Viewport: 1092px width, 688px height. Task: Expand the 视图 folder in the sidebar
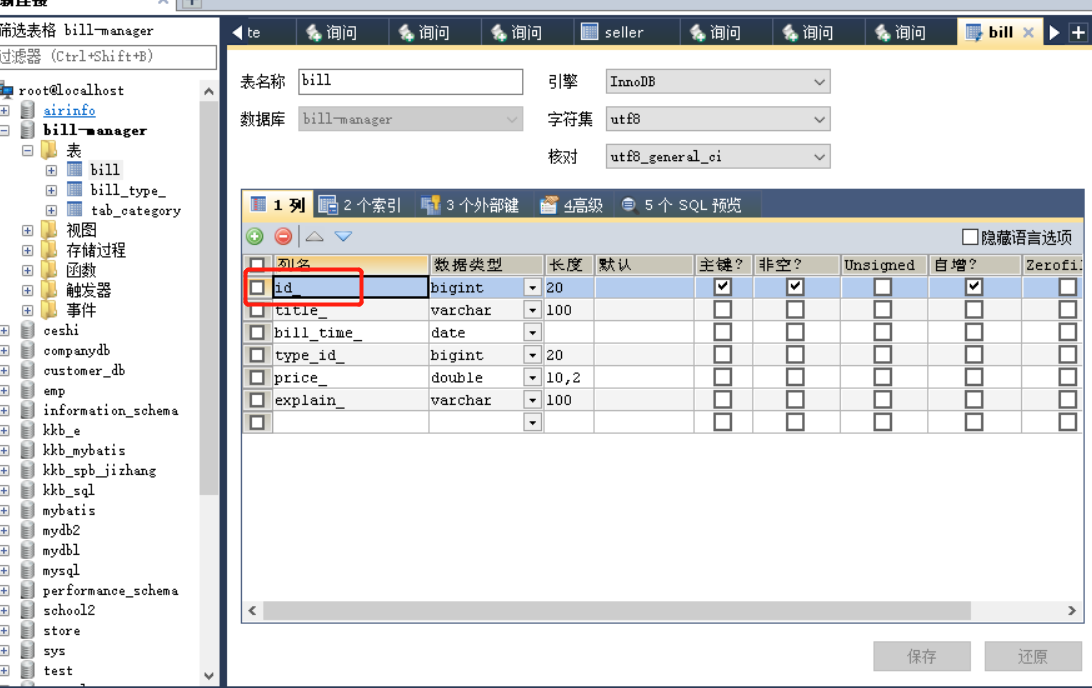pyautogui.click(x=26, y=229)
